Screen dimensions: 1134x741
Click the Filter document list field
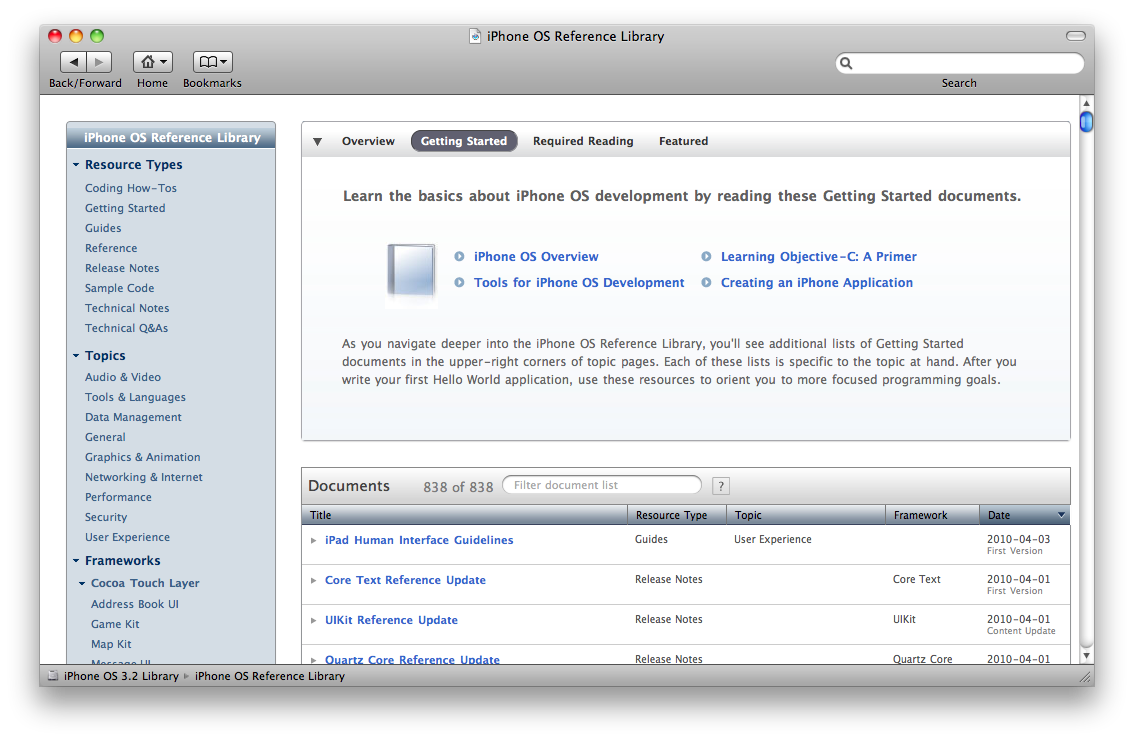[602, 485]
